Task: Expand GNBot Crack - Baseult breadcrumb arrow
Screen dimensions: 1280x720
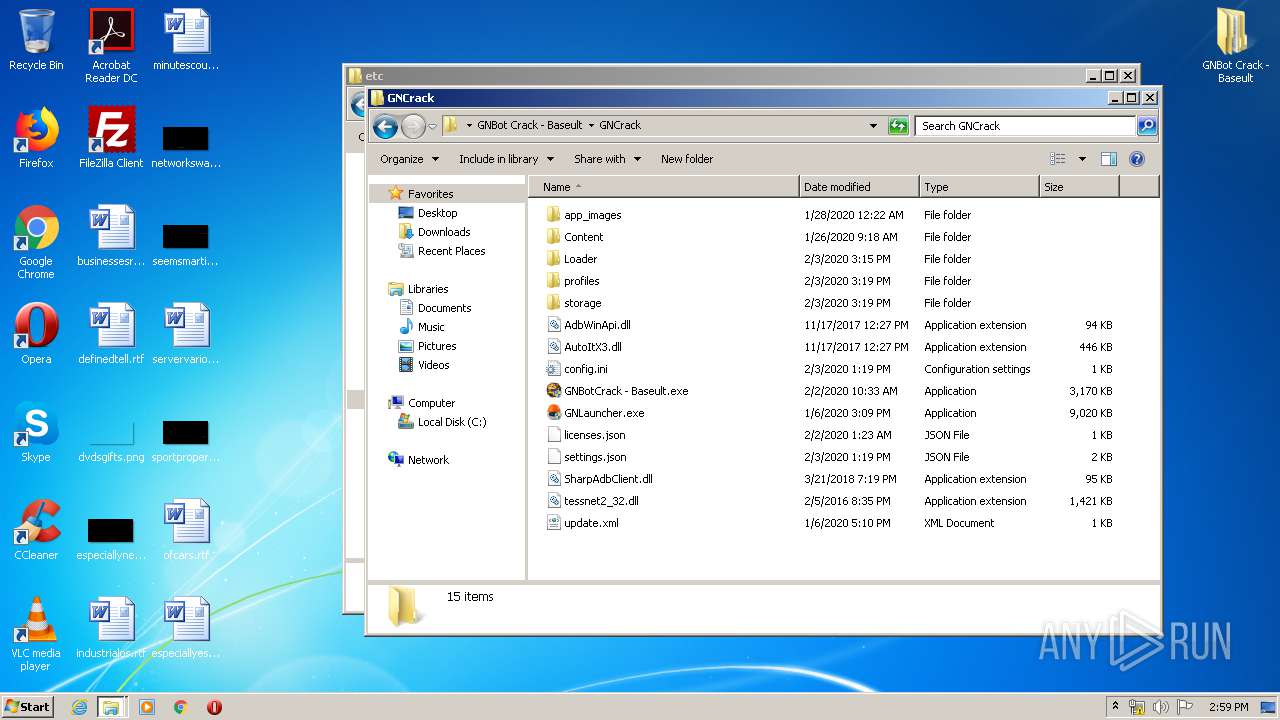Action: pyautogui.click(x=591, y=126)
